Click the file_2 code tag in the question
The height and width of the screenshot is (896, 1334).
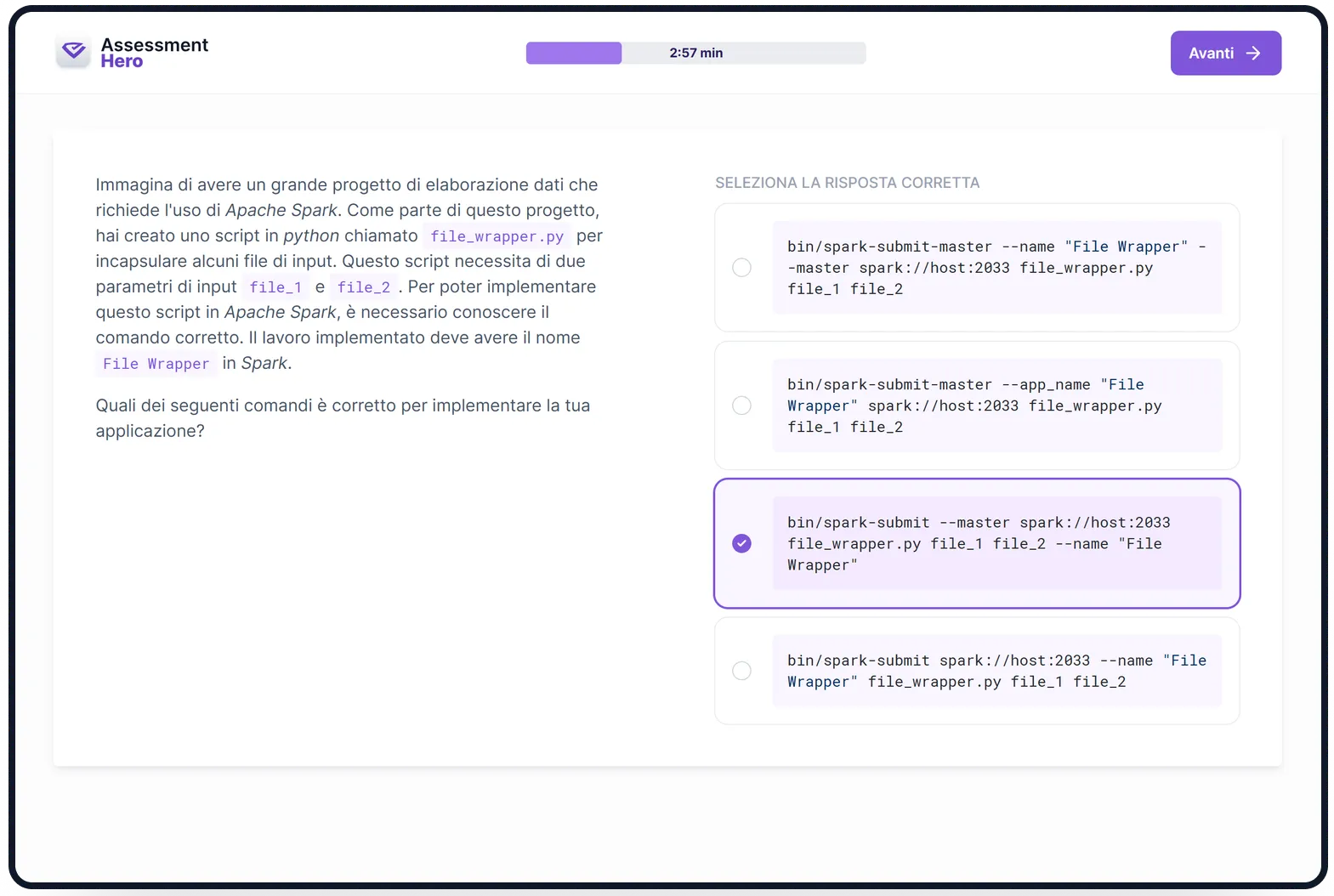[x=364, y=287]
